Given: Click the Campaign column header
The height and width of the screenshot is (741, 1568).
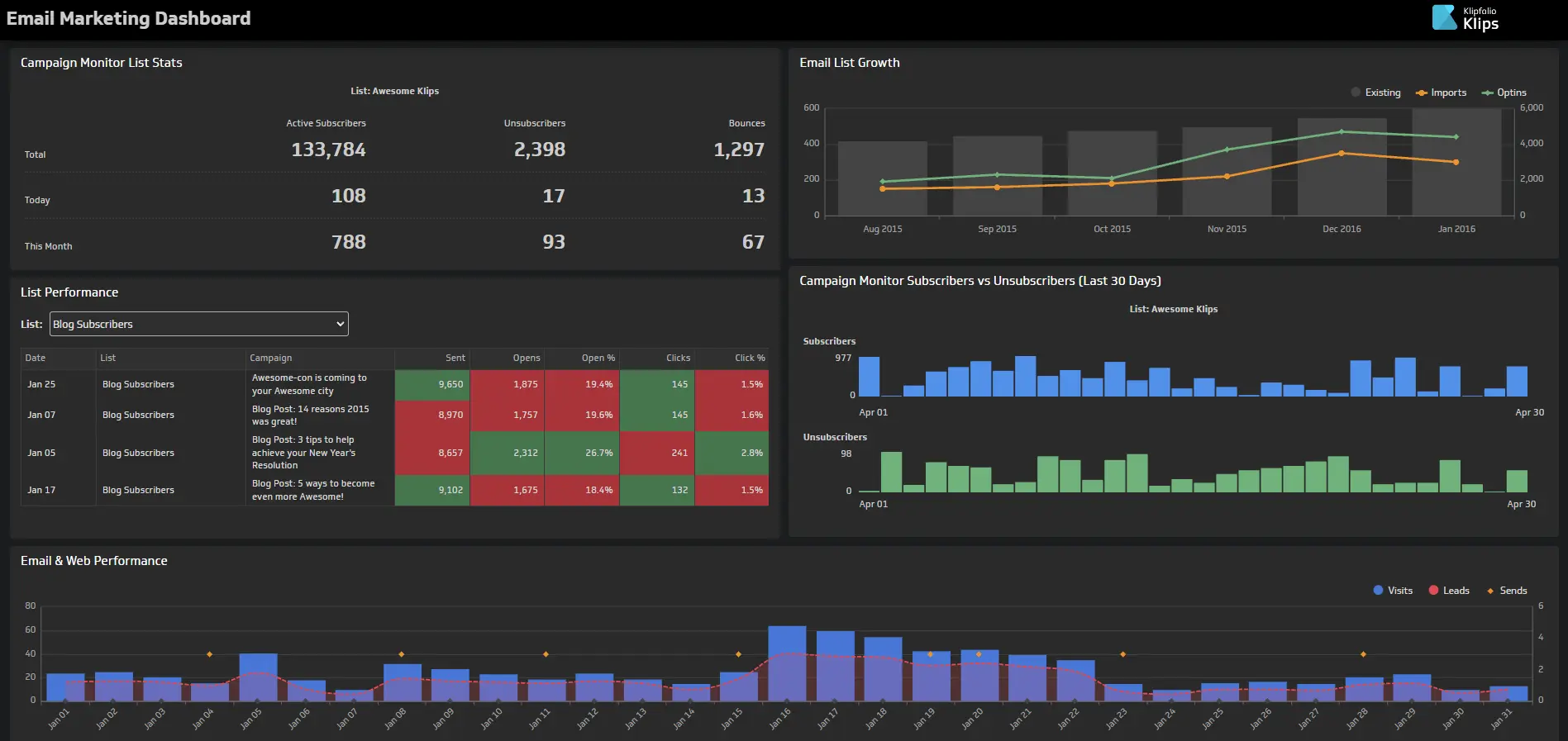Looking at the screenshot, I should pos(271,358).
